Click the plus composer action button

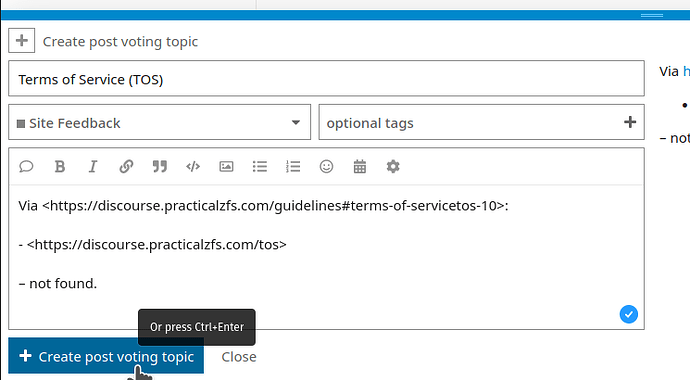(22, 40)
